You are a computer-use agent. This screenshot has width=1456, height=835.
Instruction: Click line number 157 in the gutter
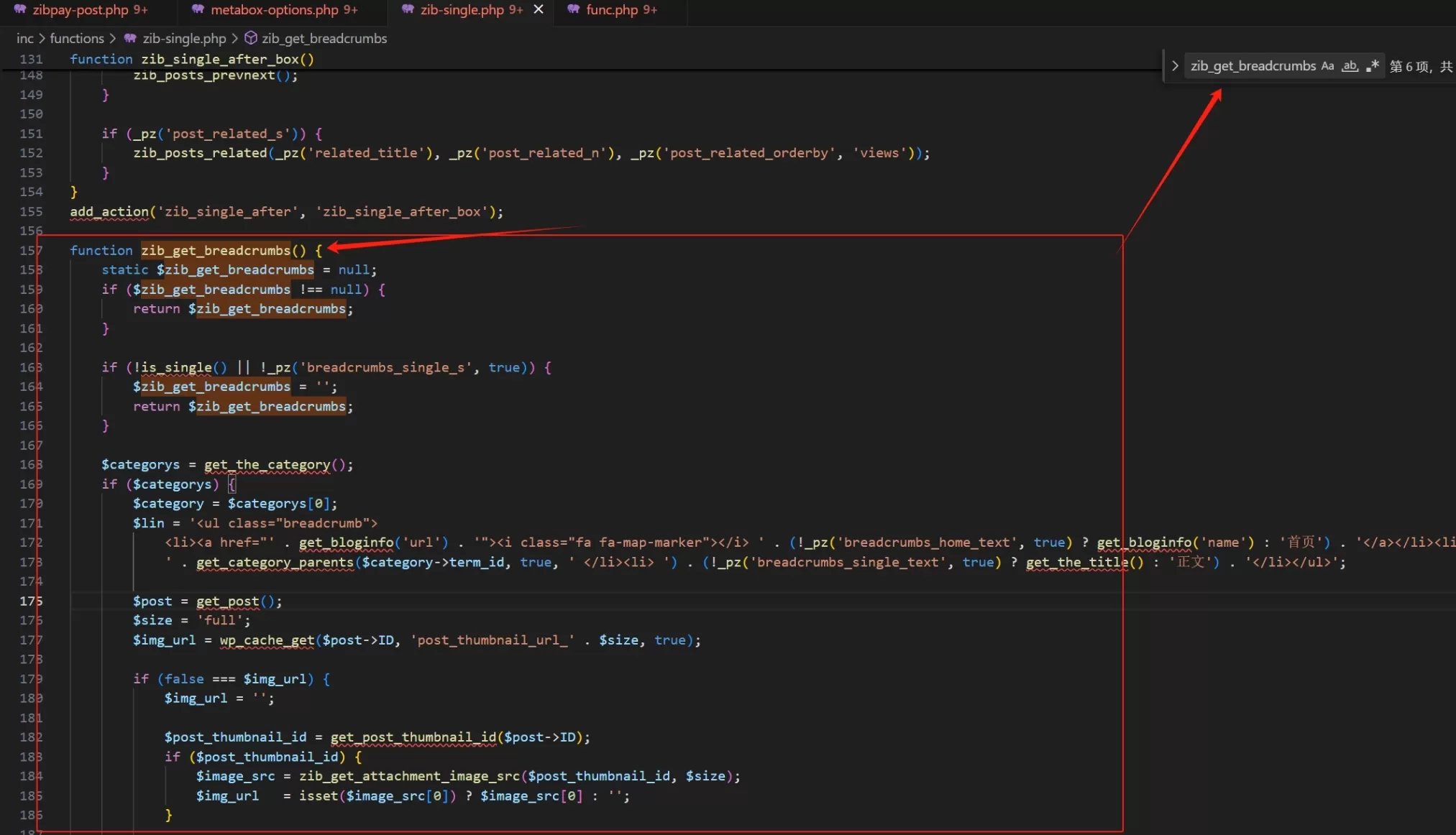point(31,250)
